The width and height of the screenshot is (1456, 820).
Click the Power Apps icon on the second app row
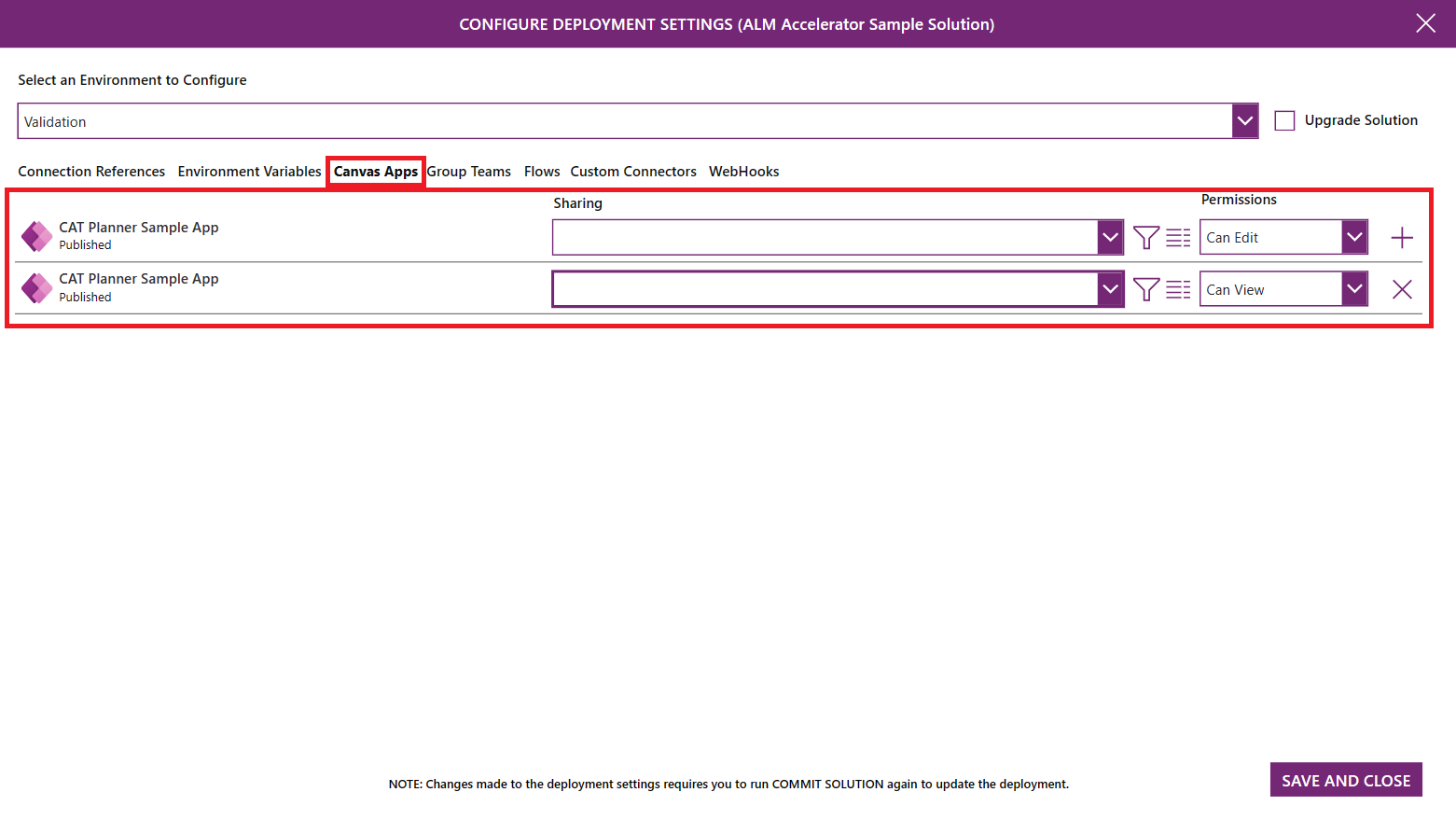(36, 288)
